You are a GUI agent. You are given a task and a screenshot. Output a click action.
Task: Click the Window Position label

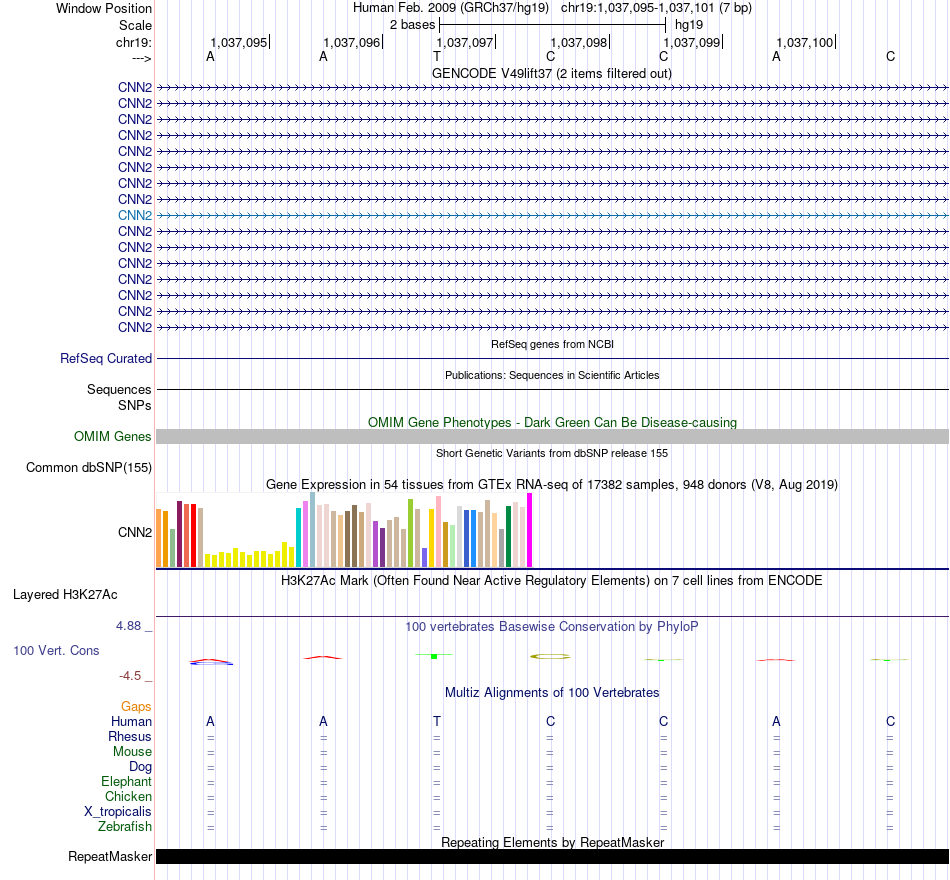104,8
